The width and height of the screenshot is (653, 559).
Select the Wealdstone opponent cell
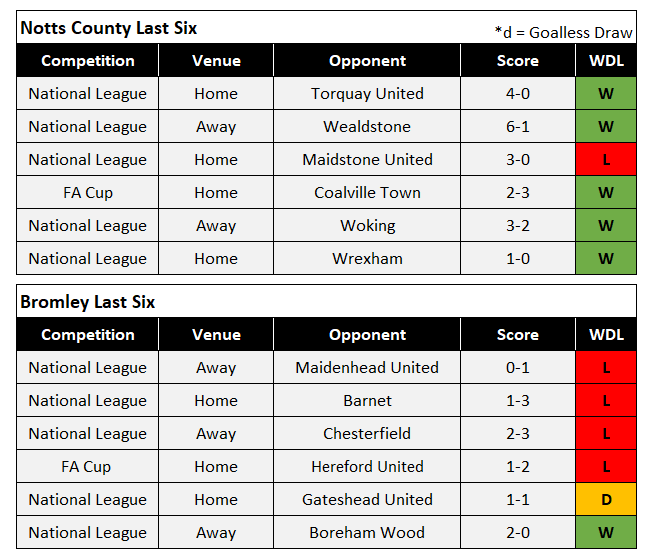click(367, 127)
